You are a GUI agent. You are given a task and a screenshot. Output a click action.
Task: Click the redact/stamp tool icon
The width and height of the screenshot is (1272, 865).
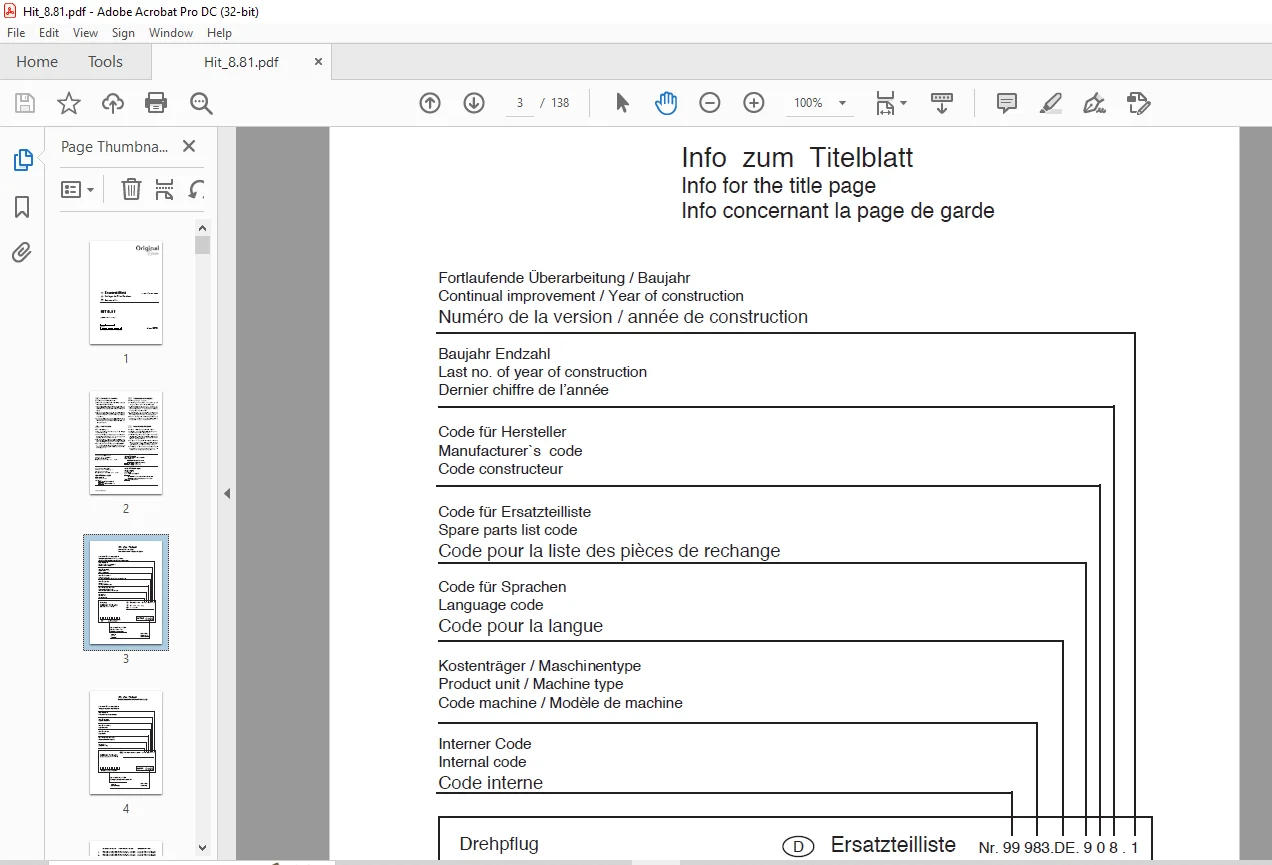tap(1138, 103)
